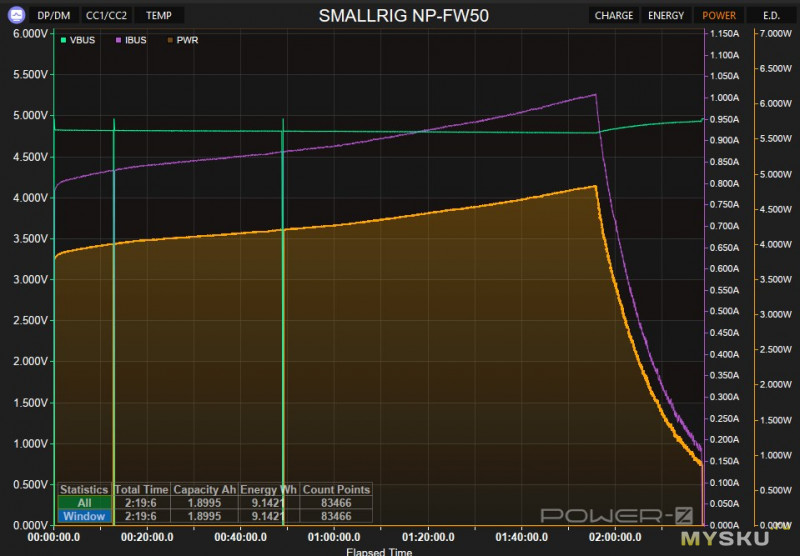Viewport: 800px width, 556px height.
Task: Click the Statistics table header
Action: 84,489
